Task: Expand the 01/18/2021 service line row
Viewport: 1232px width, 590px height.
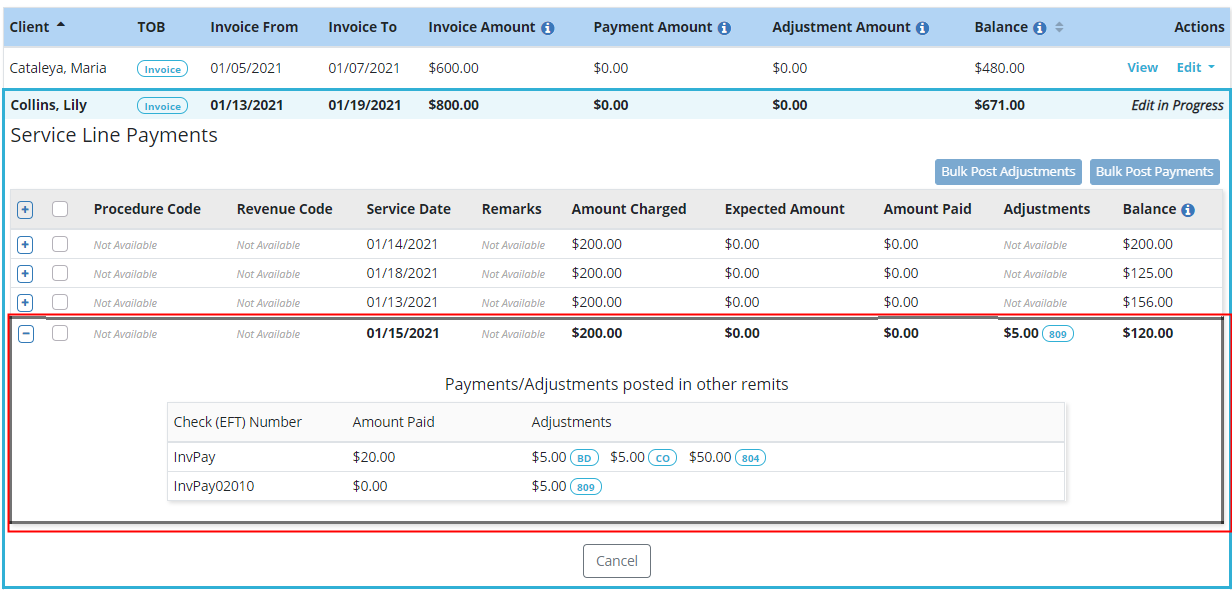Action: 26,273
